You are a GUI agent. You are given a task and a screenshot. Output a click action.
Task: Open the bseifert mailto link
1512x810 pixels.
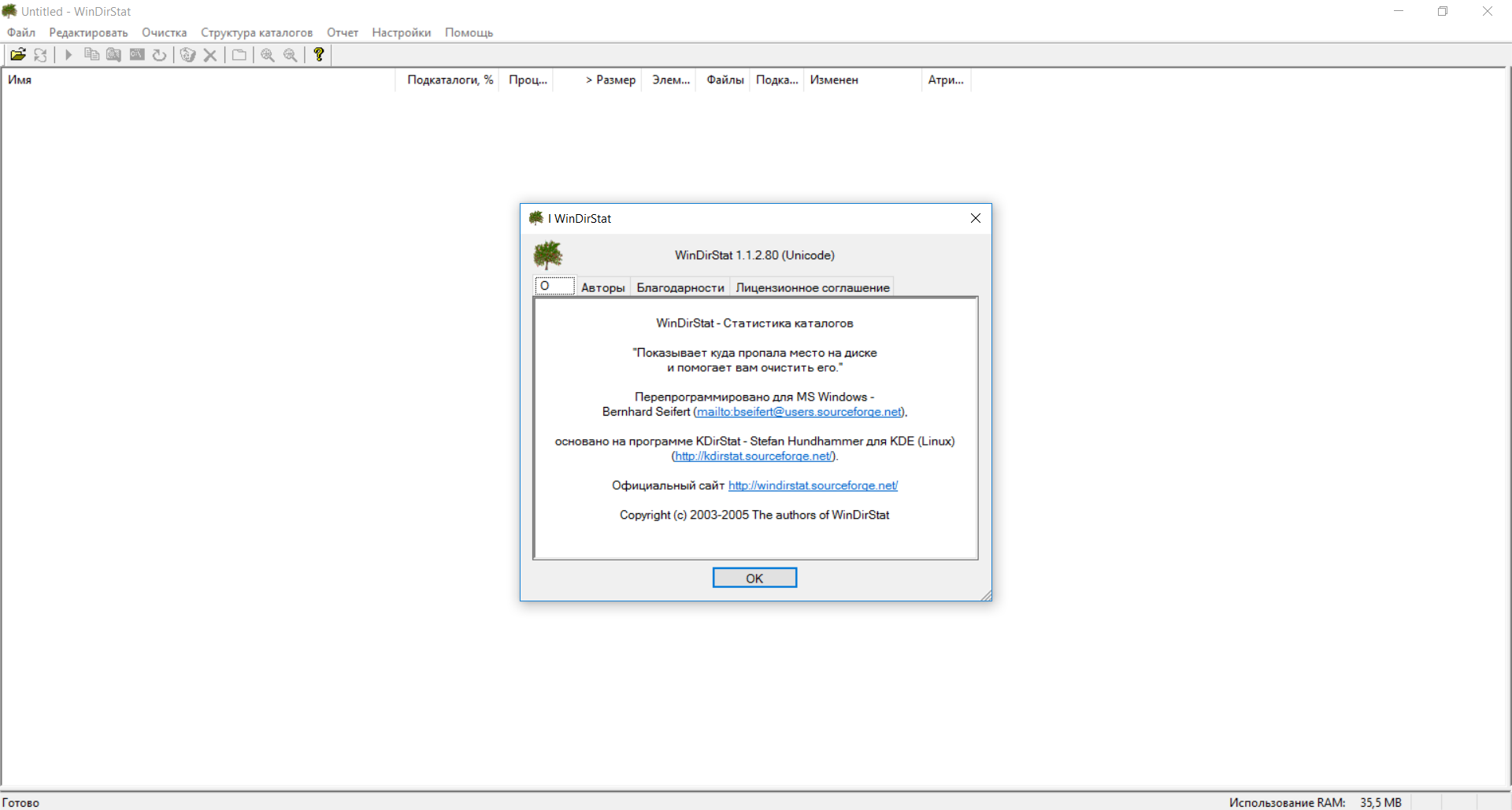pos(799,412)
